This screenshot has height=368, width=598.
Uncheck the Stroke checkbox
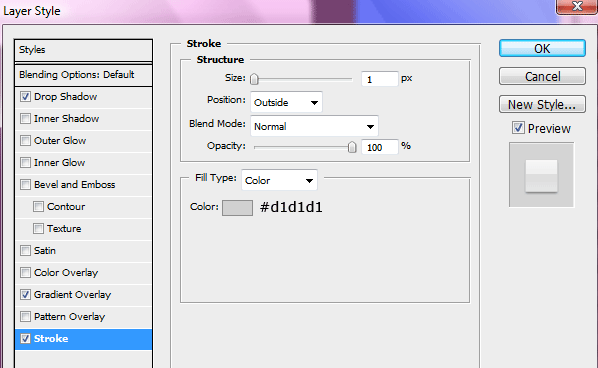pyautogui.click(x=26, y=339)
